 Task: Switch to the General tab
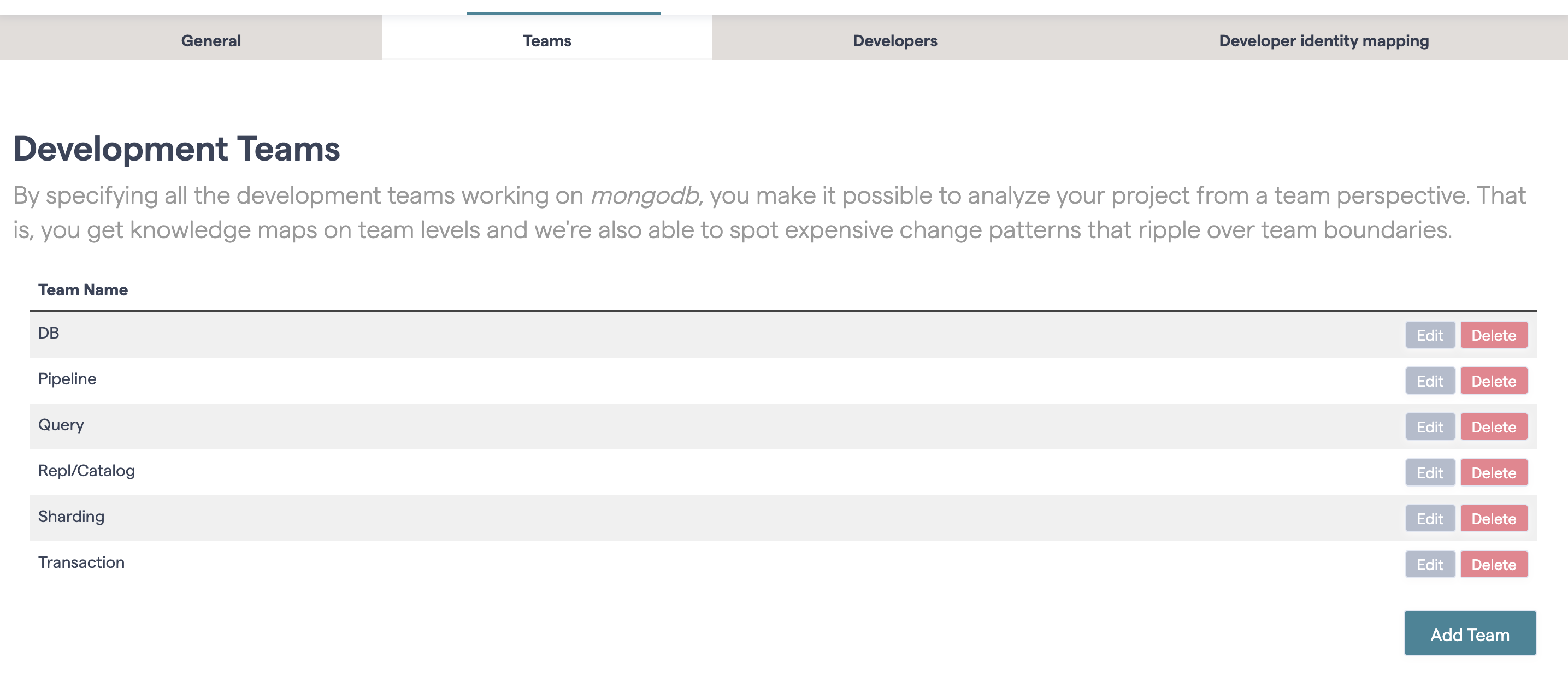point(210,40)
